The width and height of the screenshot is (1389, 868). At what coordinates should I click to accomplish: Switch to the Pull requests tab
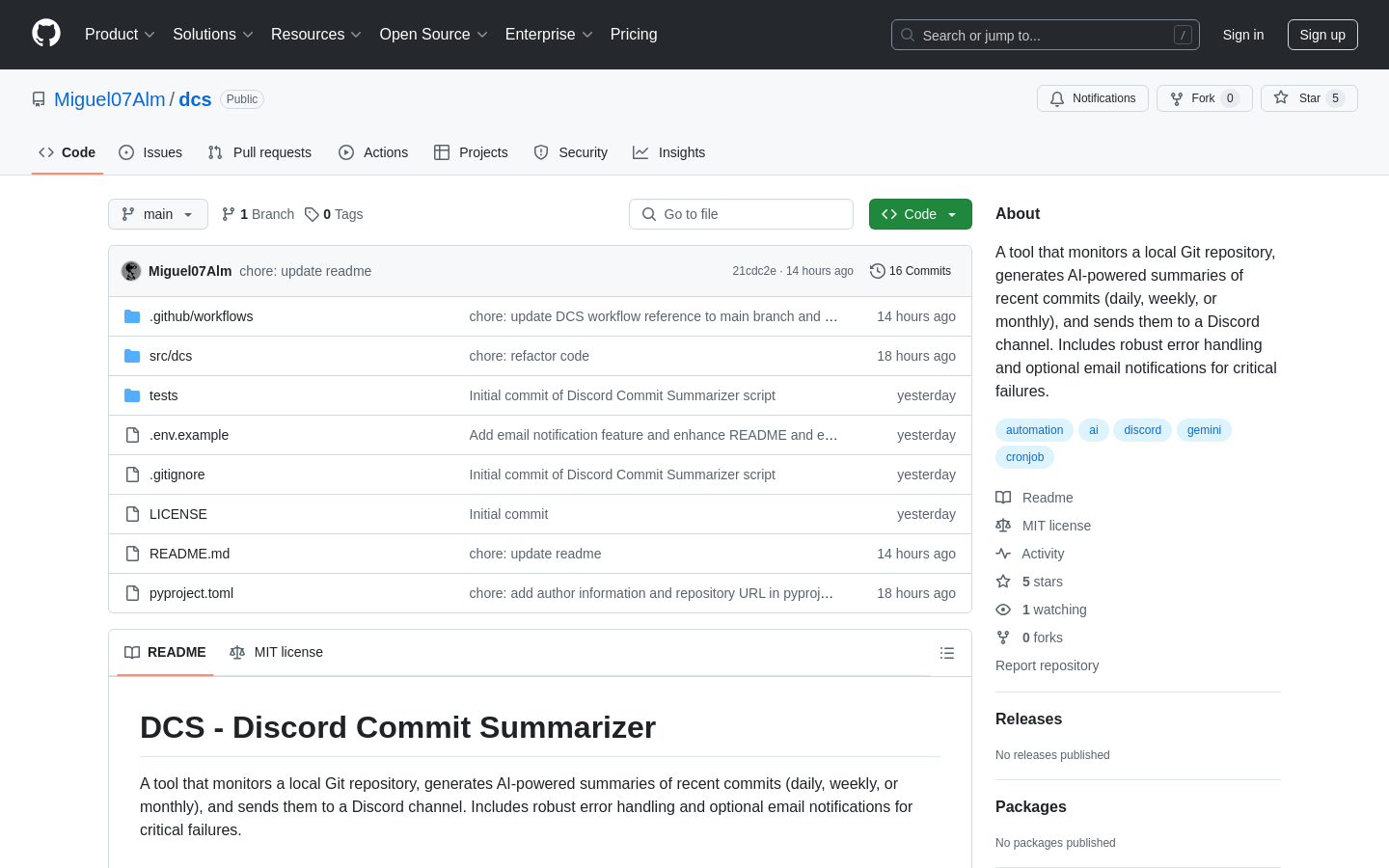[x=259, y=152]
